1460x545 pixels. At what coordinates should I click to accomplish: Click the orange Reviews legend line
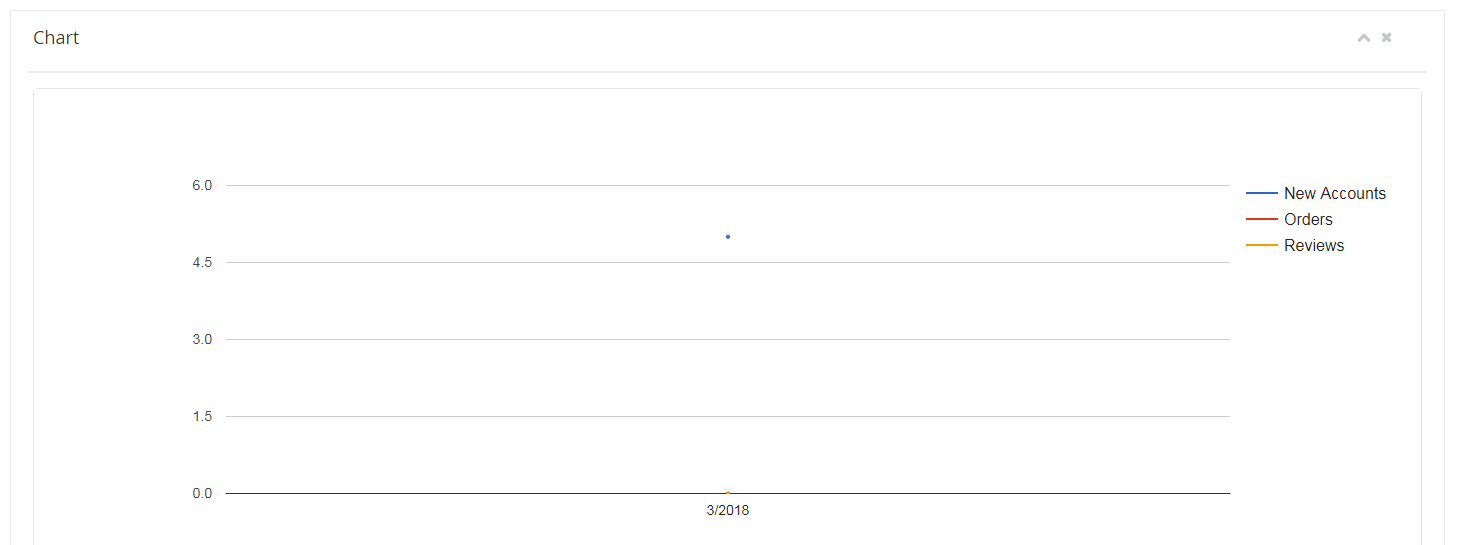click(1262, 245)
